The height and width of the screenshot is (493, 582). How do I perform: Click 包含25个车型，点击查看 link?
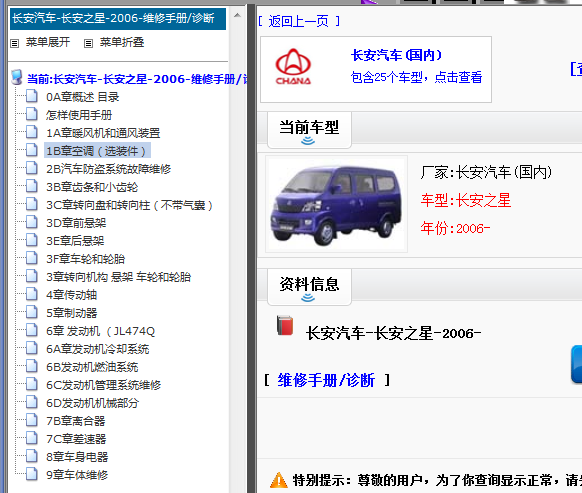pyautogui.click(x=416, y=77)
